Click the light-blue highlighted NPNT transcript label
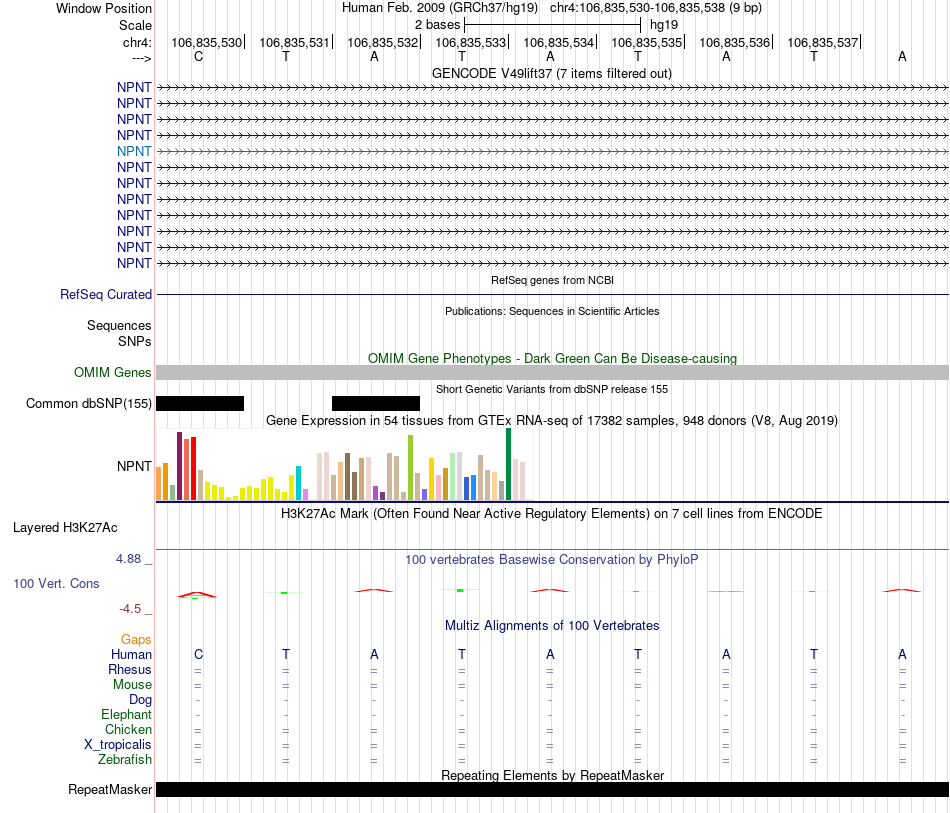Screen dimensions: 950x813 (x=134, y=151)
